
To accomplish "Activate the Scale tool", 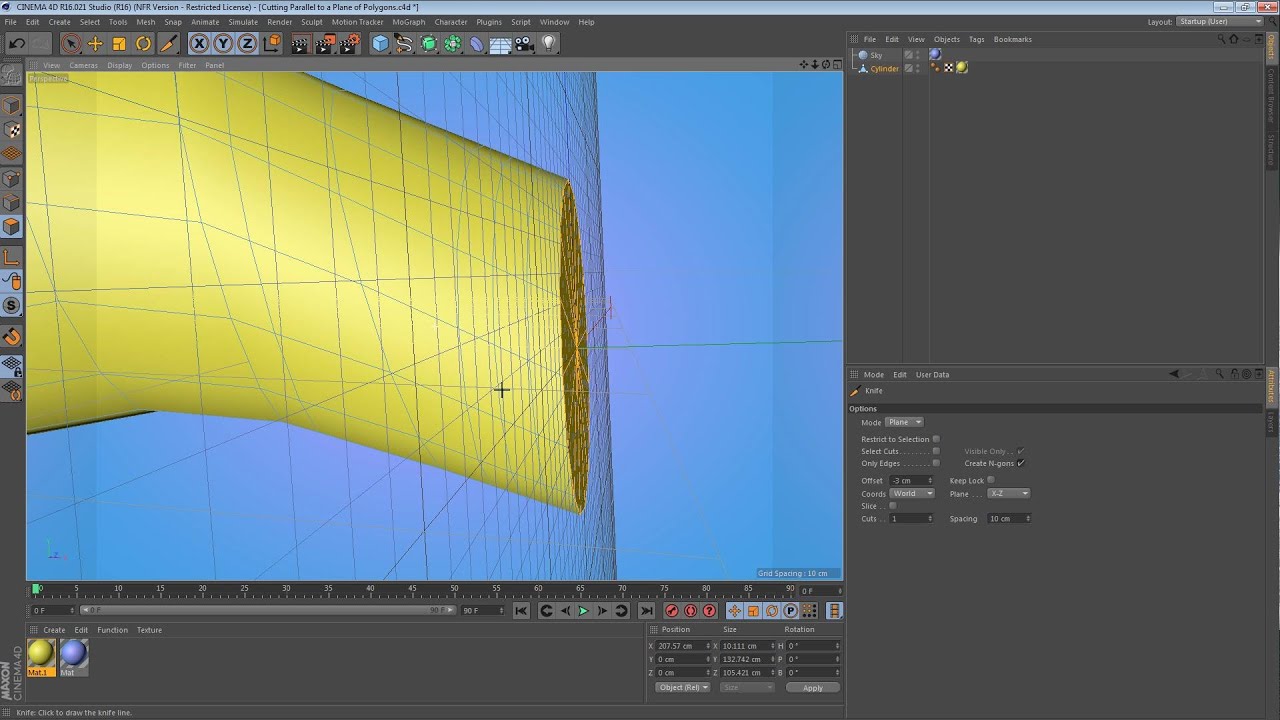I will [119, 43].
